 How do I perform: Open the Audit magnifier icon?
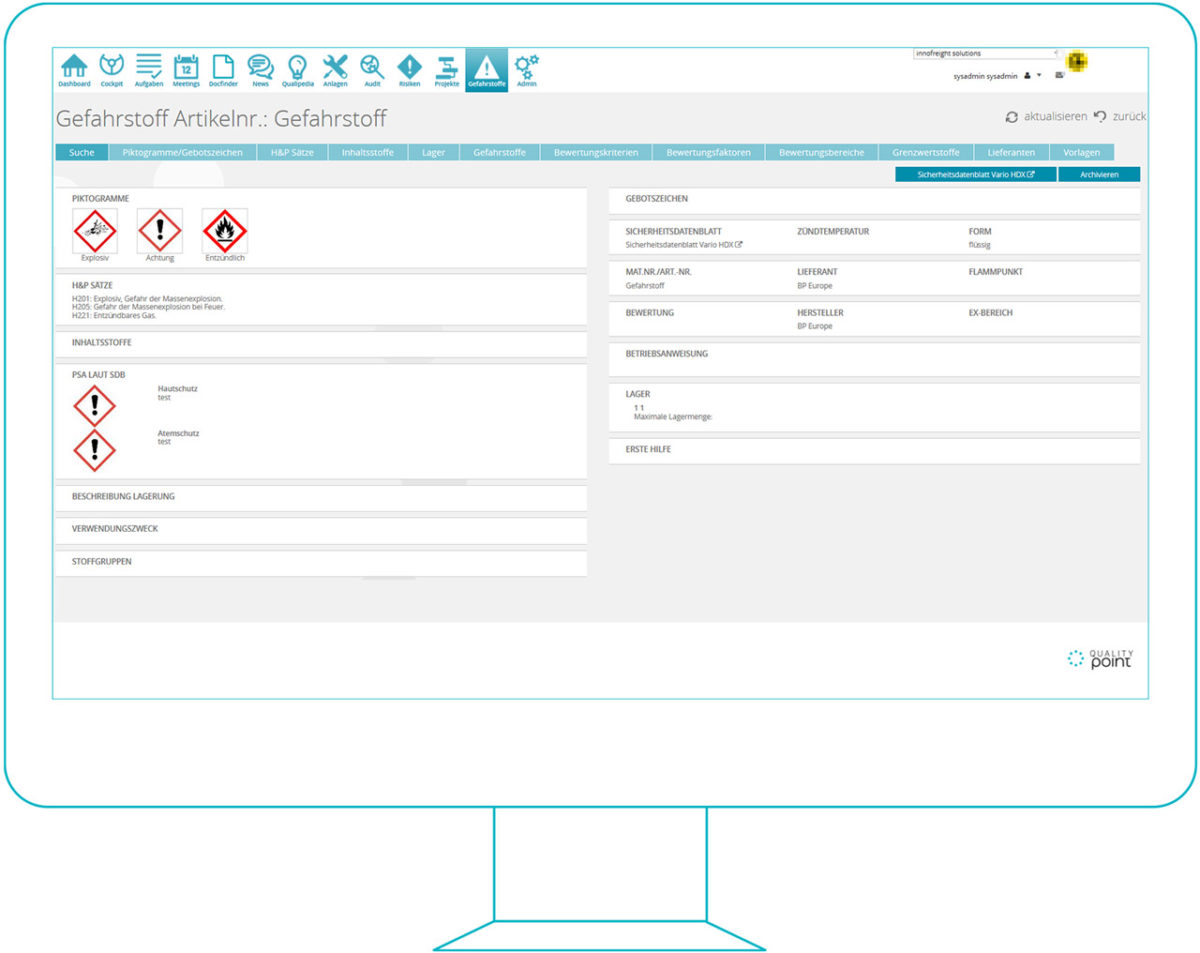(x=371, y=68)
